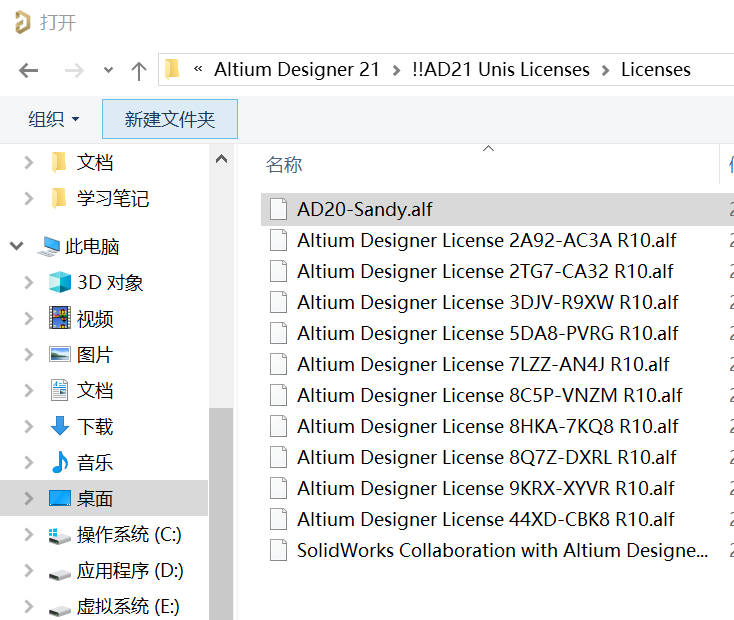This screenshot has height=620, width=734.
Task: Click file icon of SolidWorks Collaboration file
Action: (x=278, y=550)
